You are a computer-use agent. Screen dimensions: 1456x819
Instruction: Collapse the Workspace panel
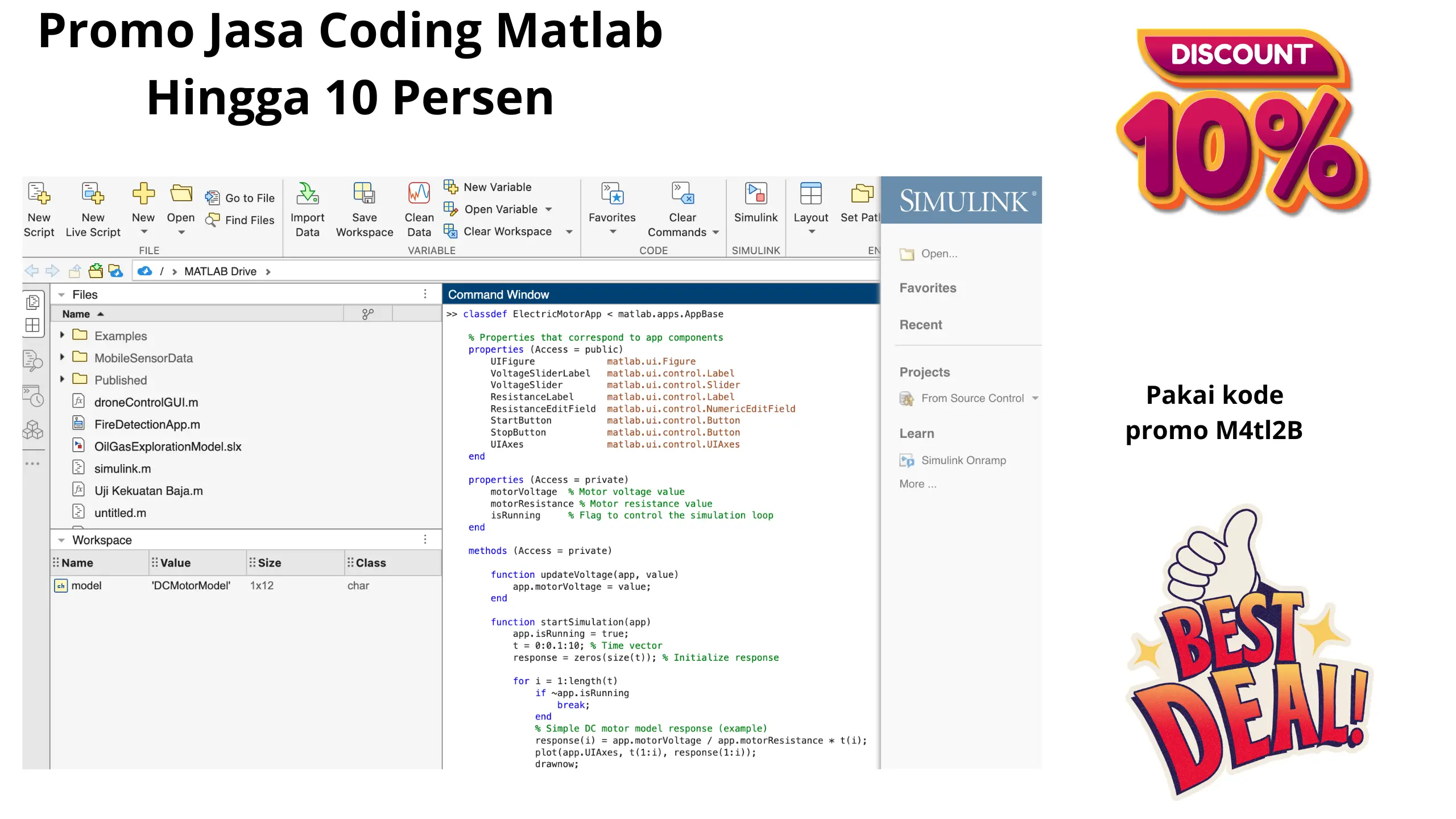tap(61, 540)
